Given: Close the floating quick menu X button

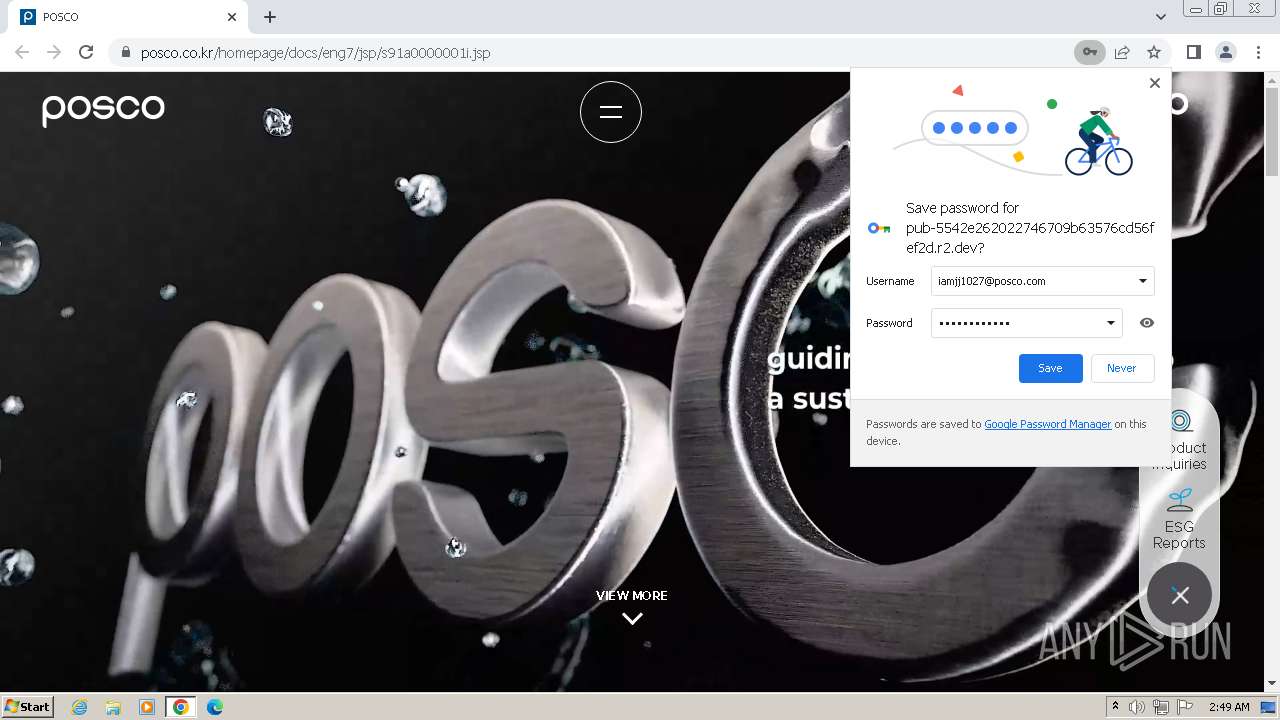Looking at the screenshot, I should (x=1180, y=595).
